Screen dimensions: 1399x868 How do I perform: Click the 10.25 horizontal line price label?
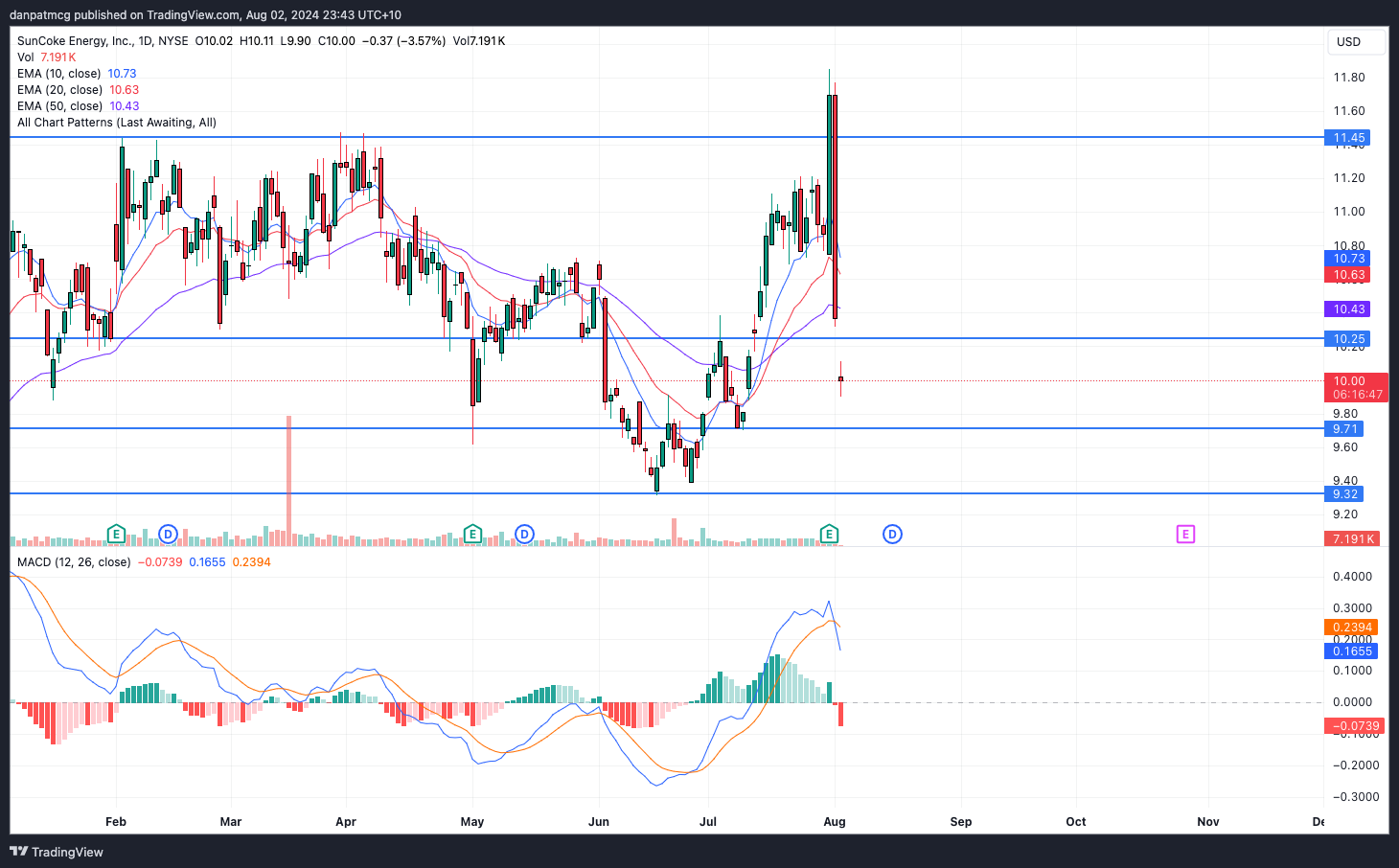[1349, 338]
